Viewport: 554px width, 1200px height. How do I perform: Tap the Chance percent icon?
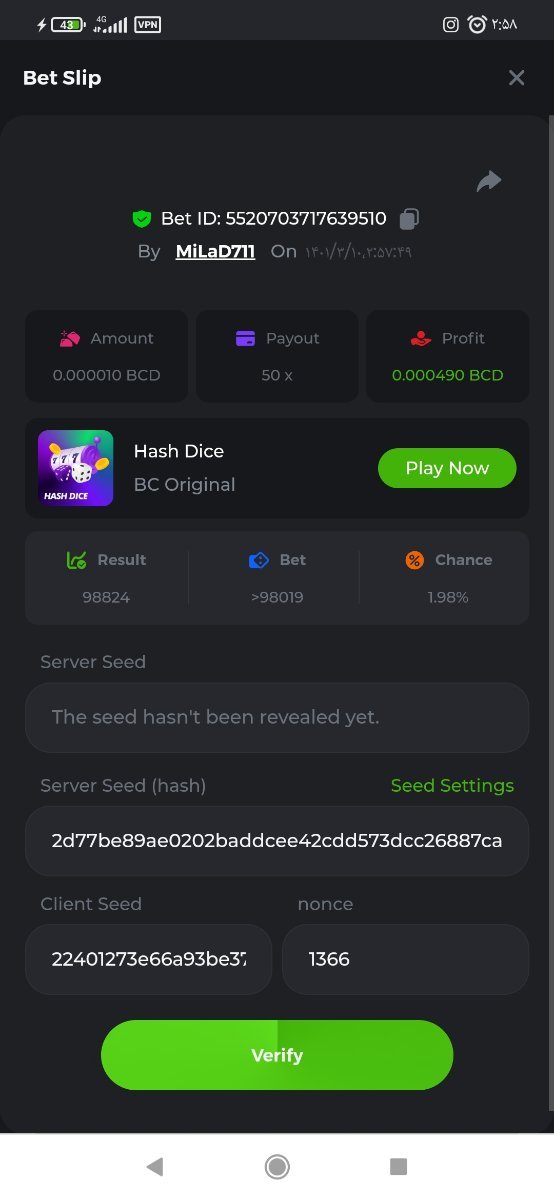415,560
